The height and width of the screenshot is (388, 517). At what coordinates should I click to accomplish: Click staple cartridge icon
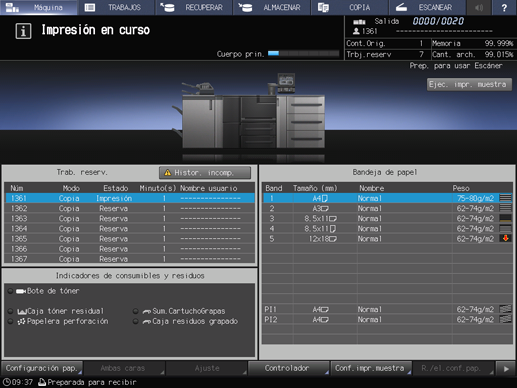coord(147,312)
